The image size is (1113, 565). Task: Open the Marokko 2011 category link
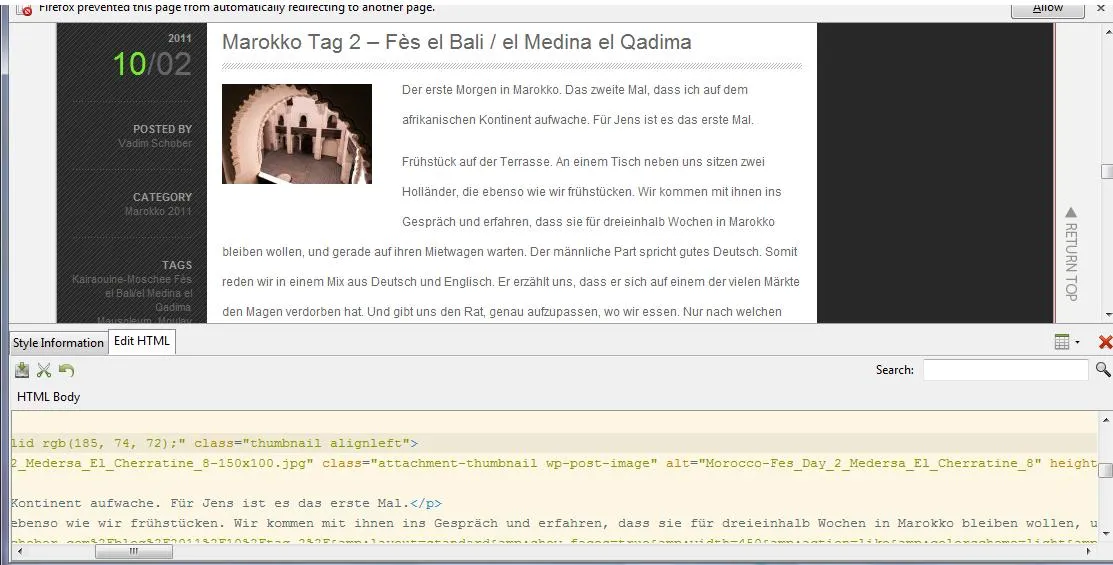pos(158,212)
